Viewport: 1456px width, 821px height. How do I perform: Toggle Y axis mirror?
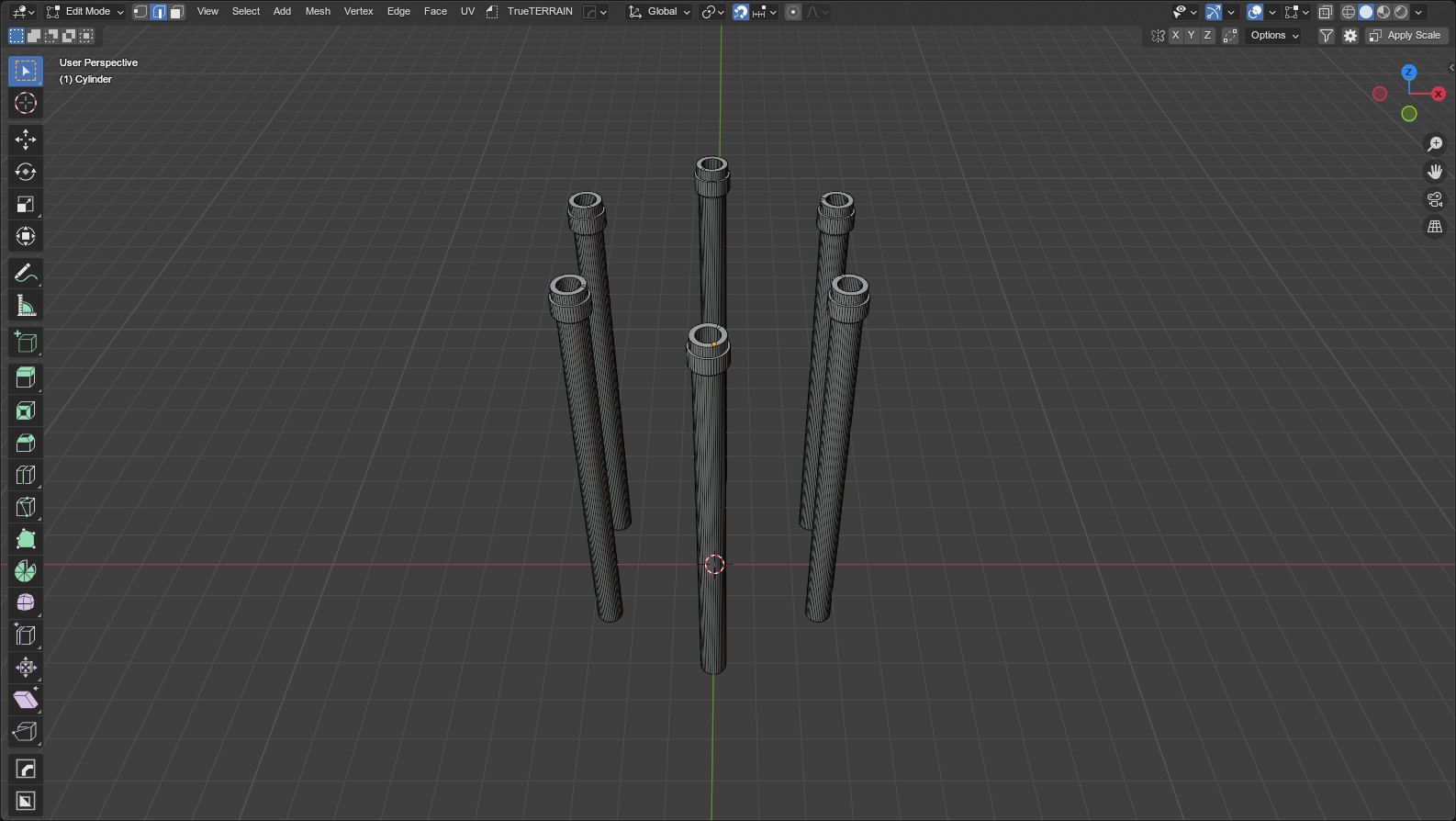click(1192, 36)
